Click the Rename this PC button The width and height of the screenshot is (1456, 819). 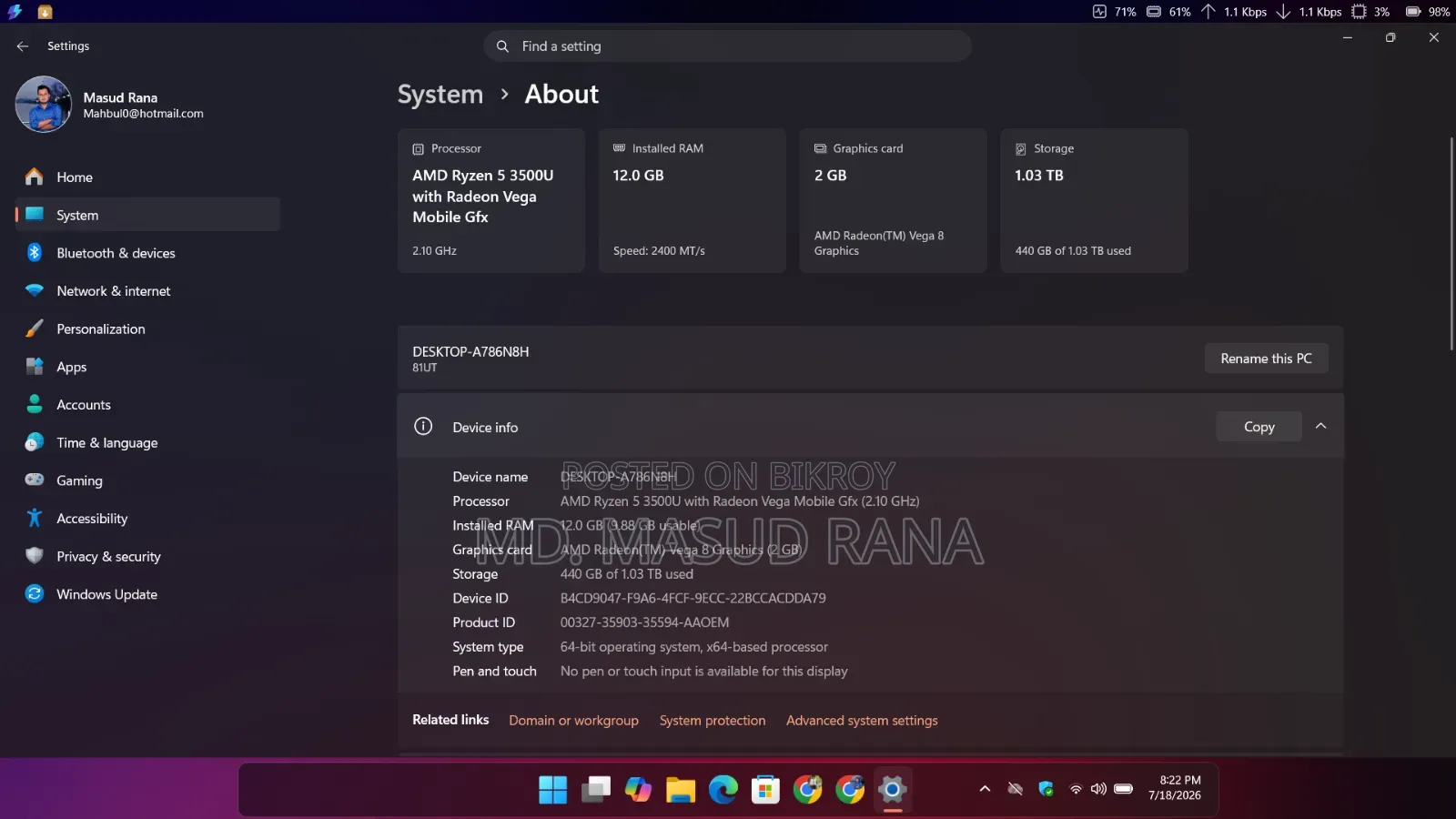click(1266, 359)
